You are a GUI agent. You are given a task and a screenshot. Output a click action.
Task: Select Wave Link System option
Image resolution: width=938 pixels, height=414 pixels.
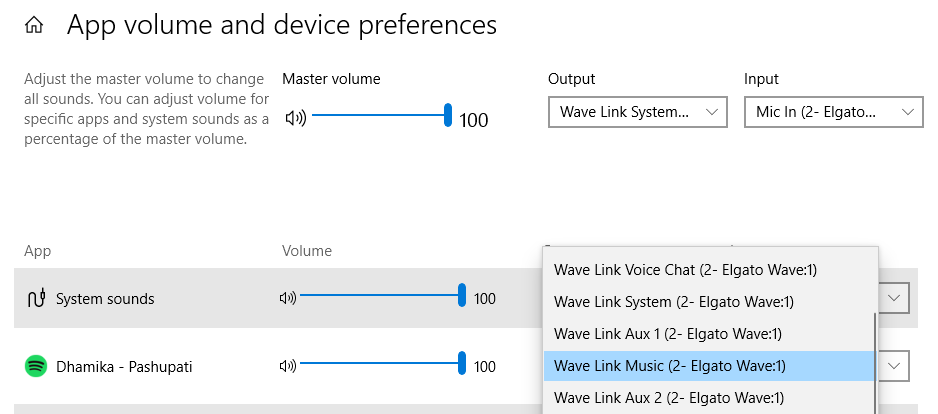click(x=673, y=302)
